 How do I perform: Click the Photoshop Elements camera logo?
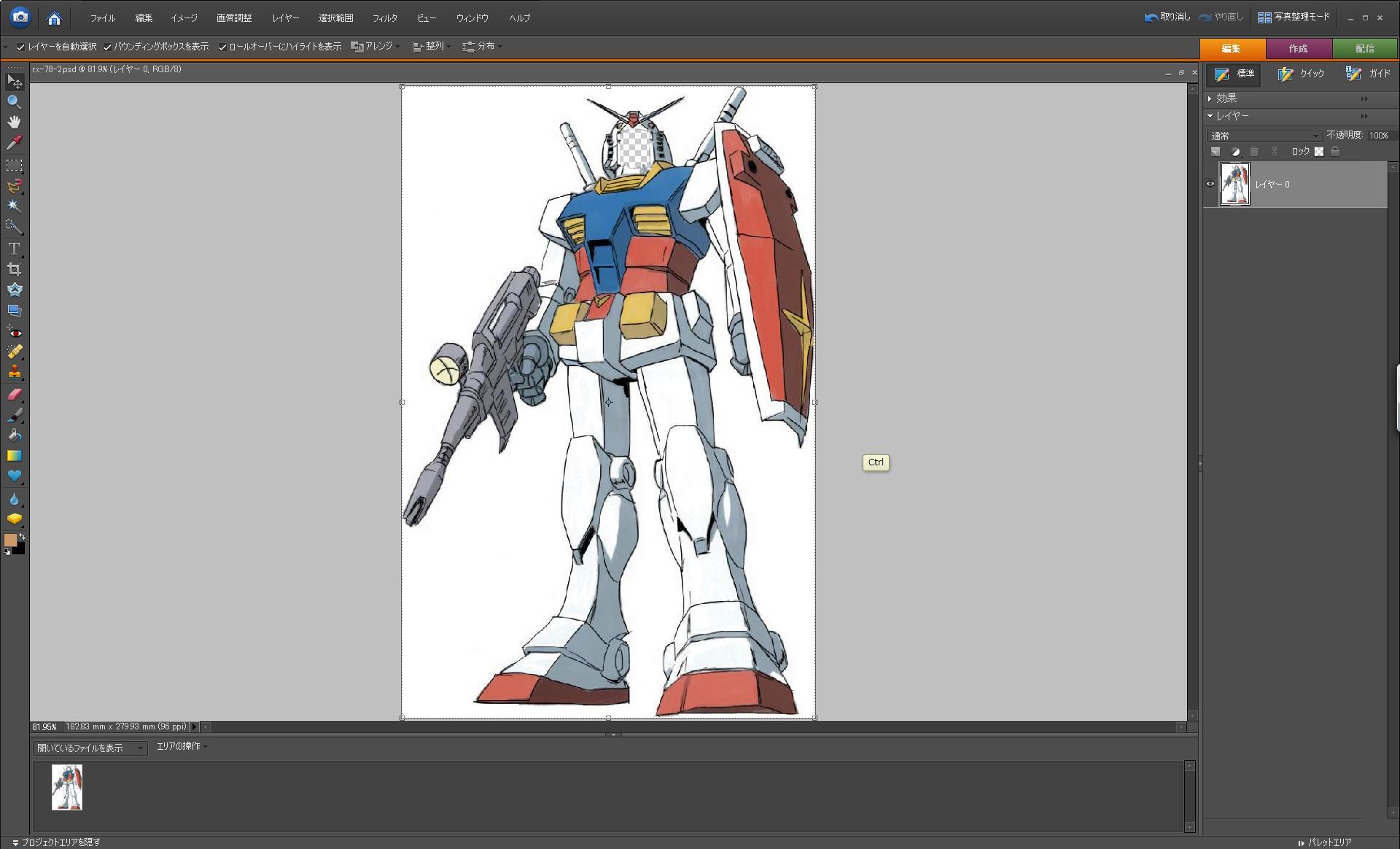[20, 17]
